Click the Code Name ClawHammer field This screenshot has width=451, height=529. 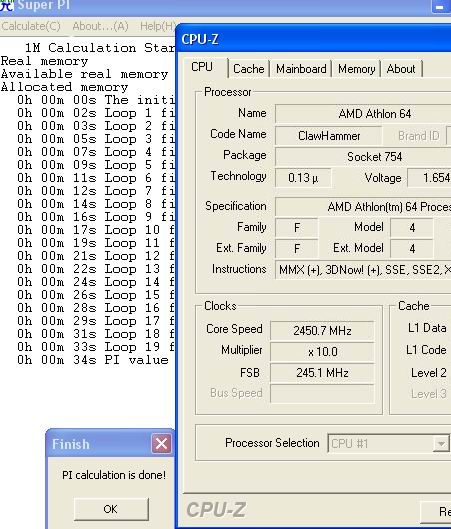pos(329,136)
